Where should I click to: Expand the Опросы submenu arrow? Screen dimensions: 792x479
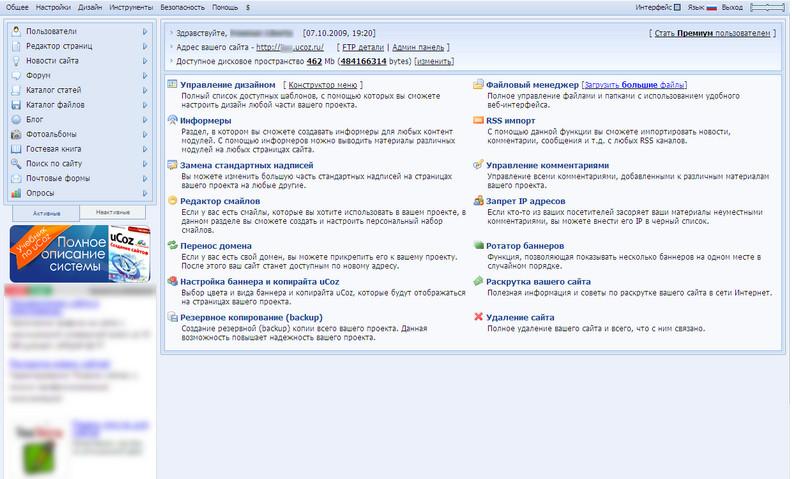(145, 193)
